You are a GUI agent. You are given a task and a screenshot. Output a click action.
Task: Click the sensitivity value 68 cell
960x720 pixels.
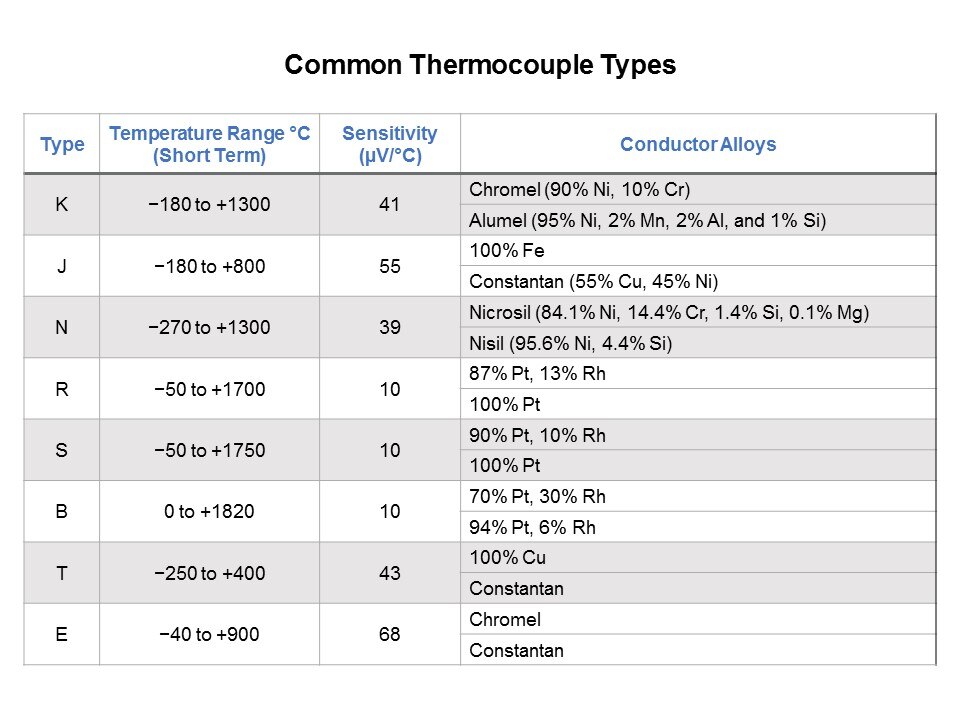click(390, 635)
